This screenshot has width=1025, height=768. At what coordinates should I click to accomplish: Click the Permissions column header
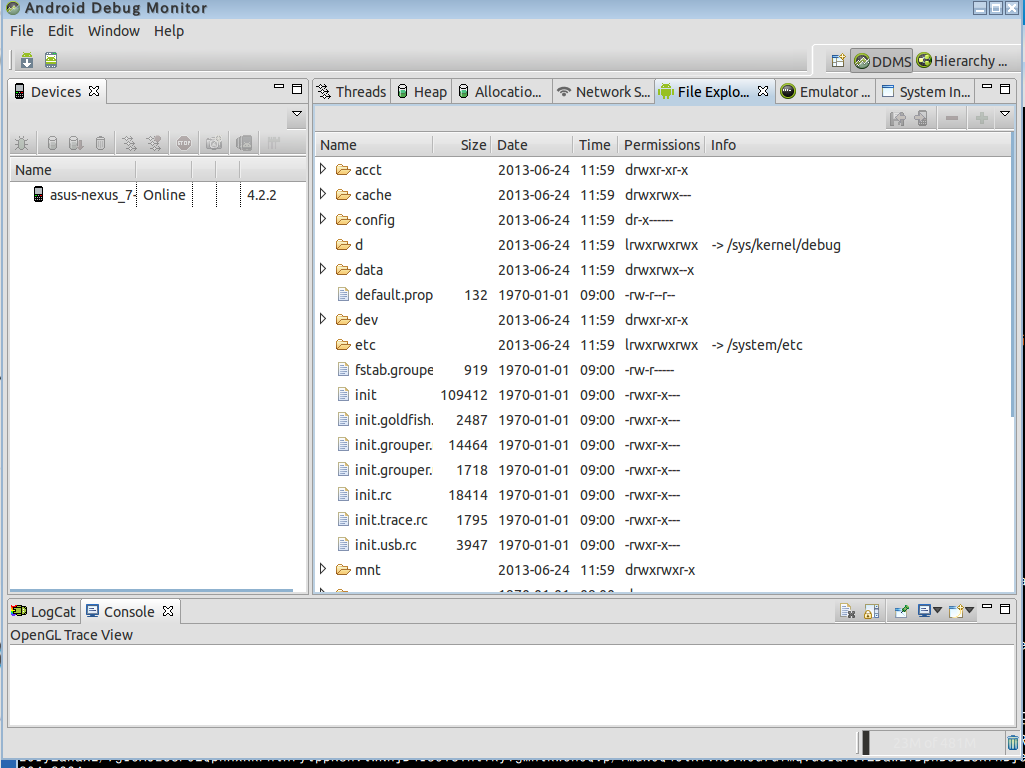point(662,144)
